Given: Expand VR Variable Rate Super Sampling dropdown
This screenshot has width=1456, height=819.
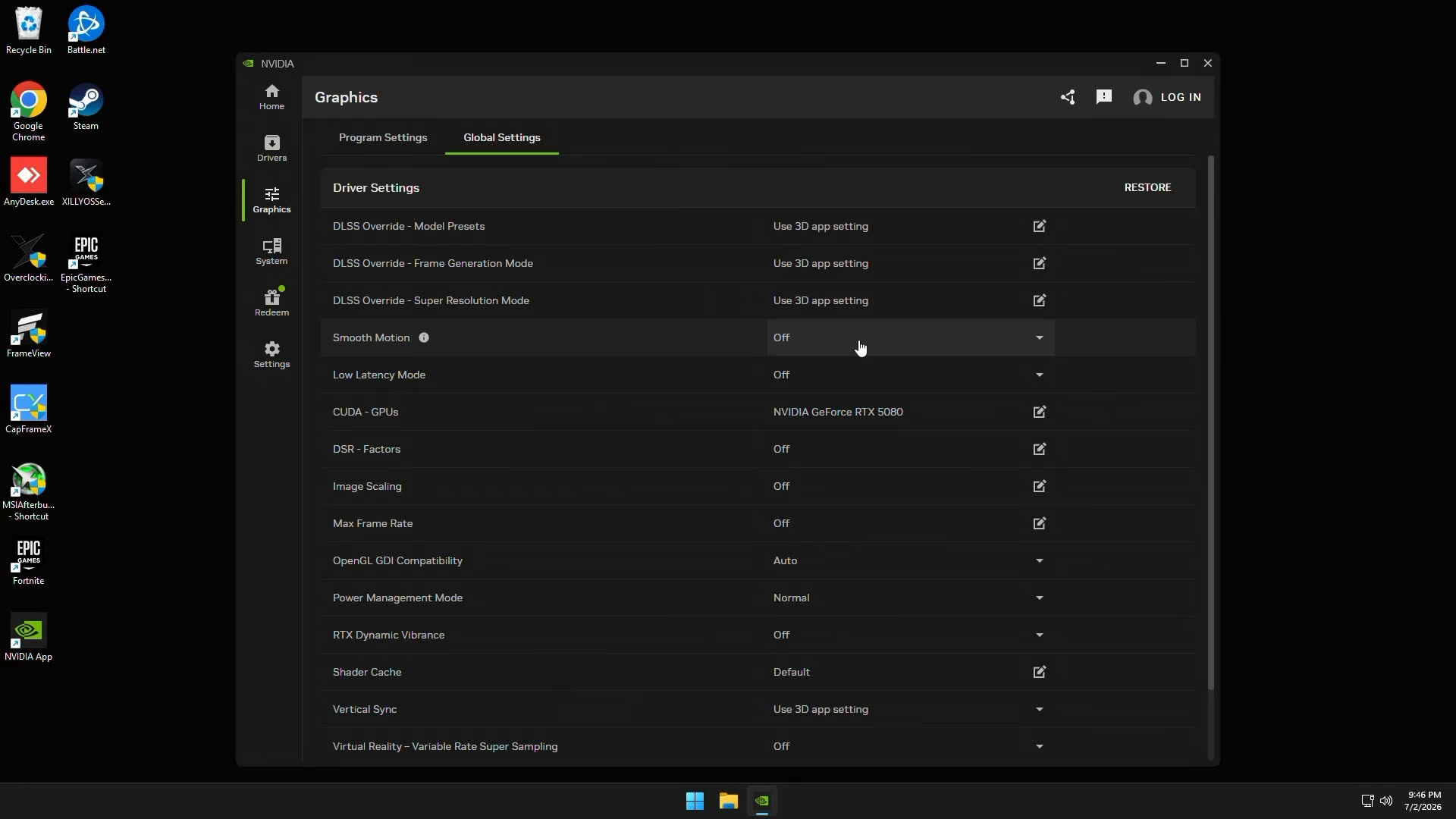Looking at the screenshot, I should tap(910, 746).
